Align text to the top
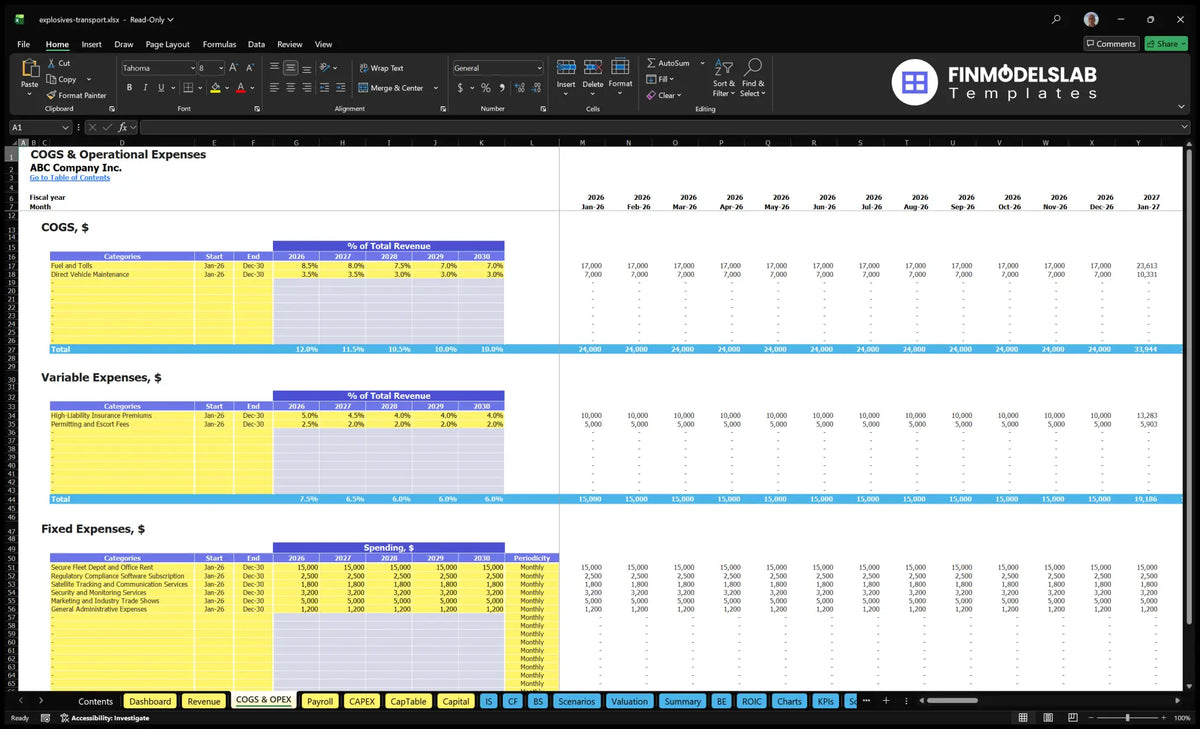This screenshot has height=729, width=1200. point(275,68)
